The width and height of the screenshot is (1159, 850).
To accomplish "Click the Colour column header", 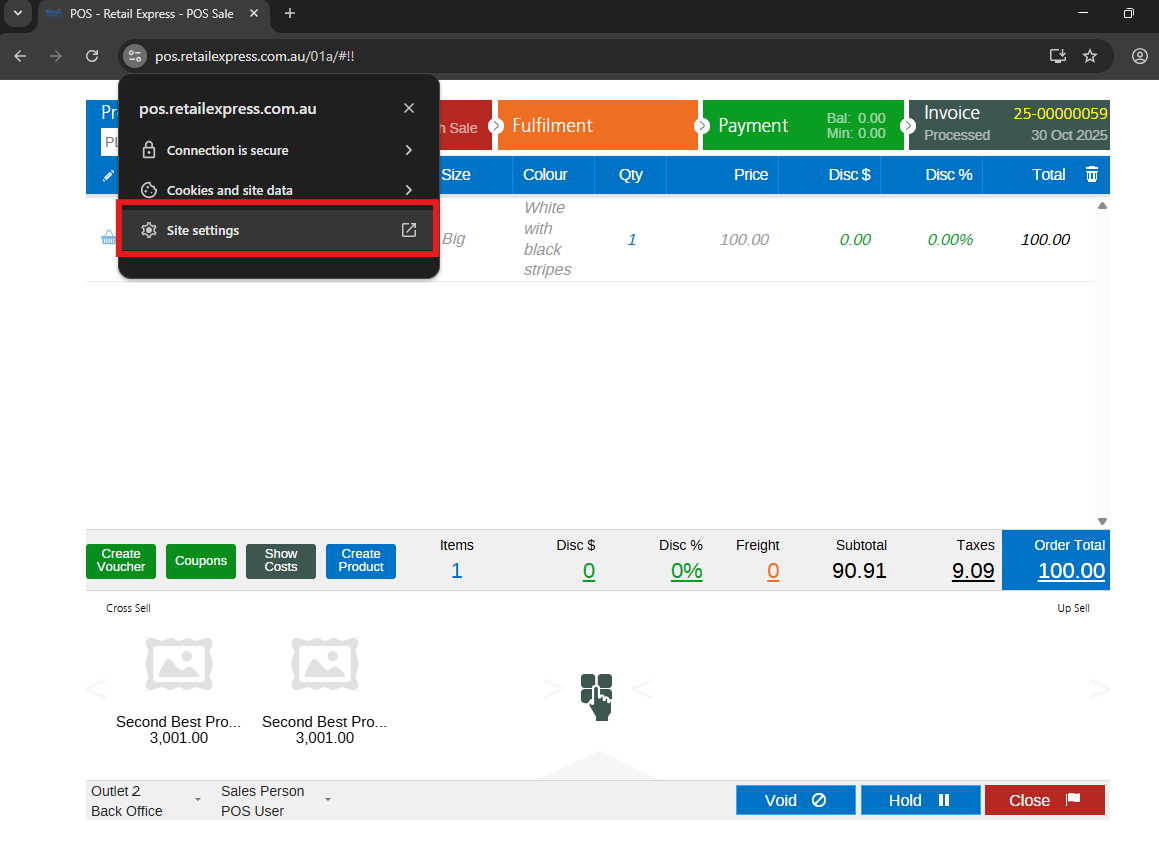I will [545, 174].
